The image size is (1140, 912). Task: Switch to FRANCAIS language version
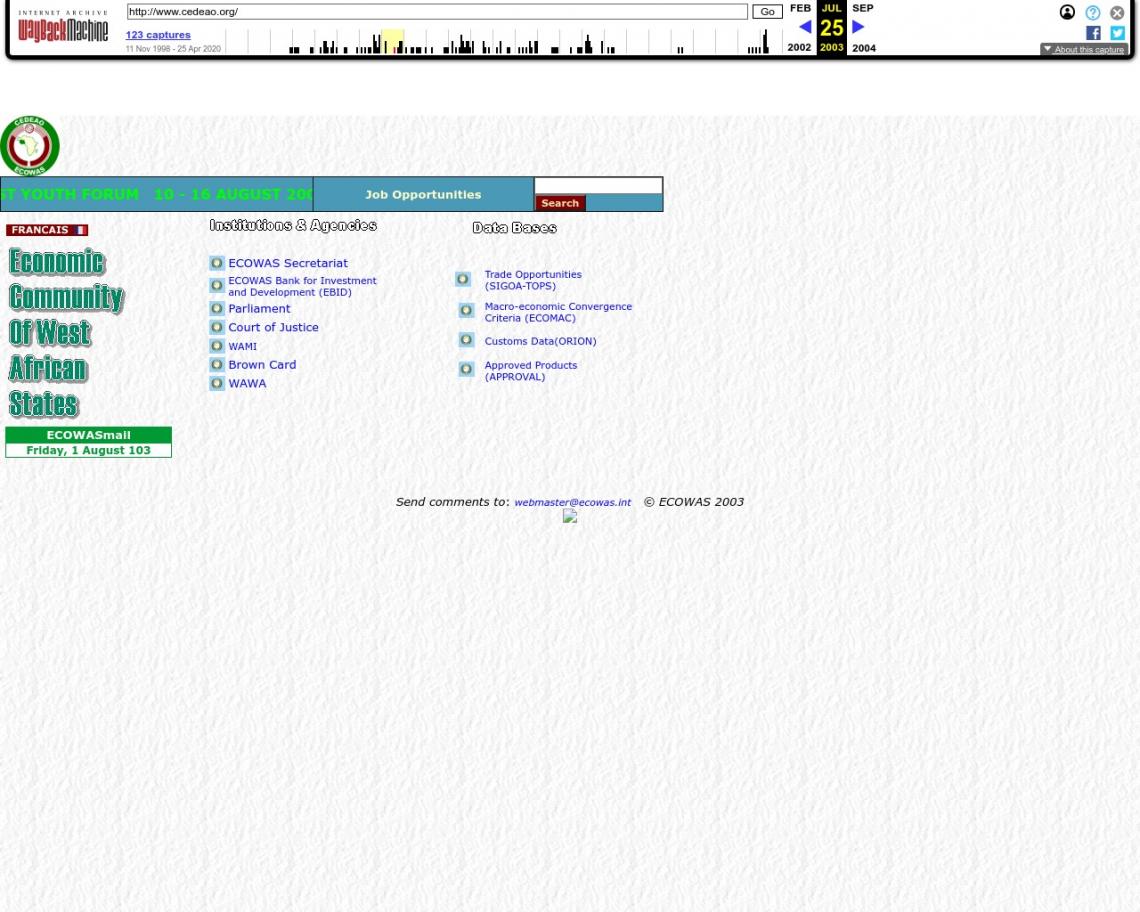click(x=47, y=230)
